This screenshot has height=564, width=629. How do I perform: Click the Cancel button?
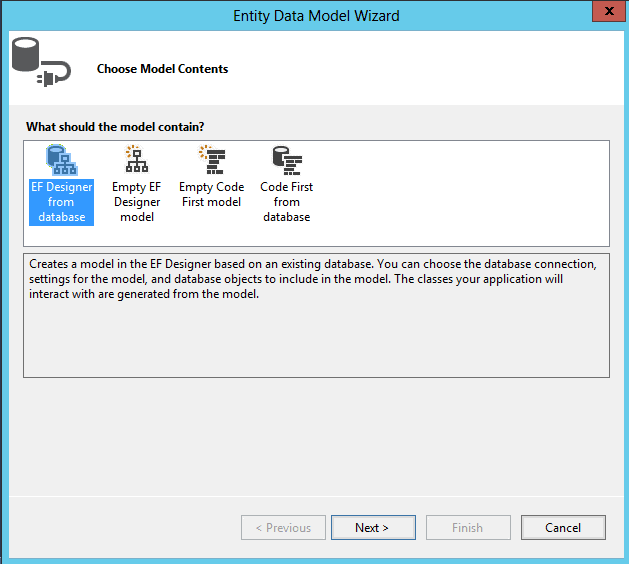pos(563,527)
